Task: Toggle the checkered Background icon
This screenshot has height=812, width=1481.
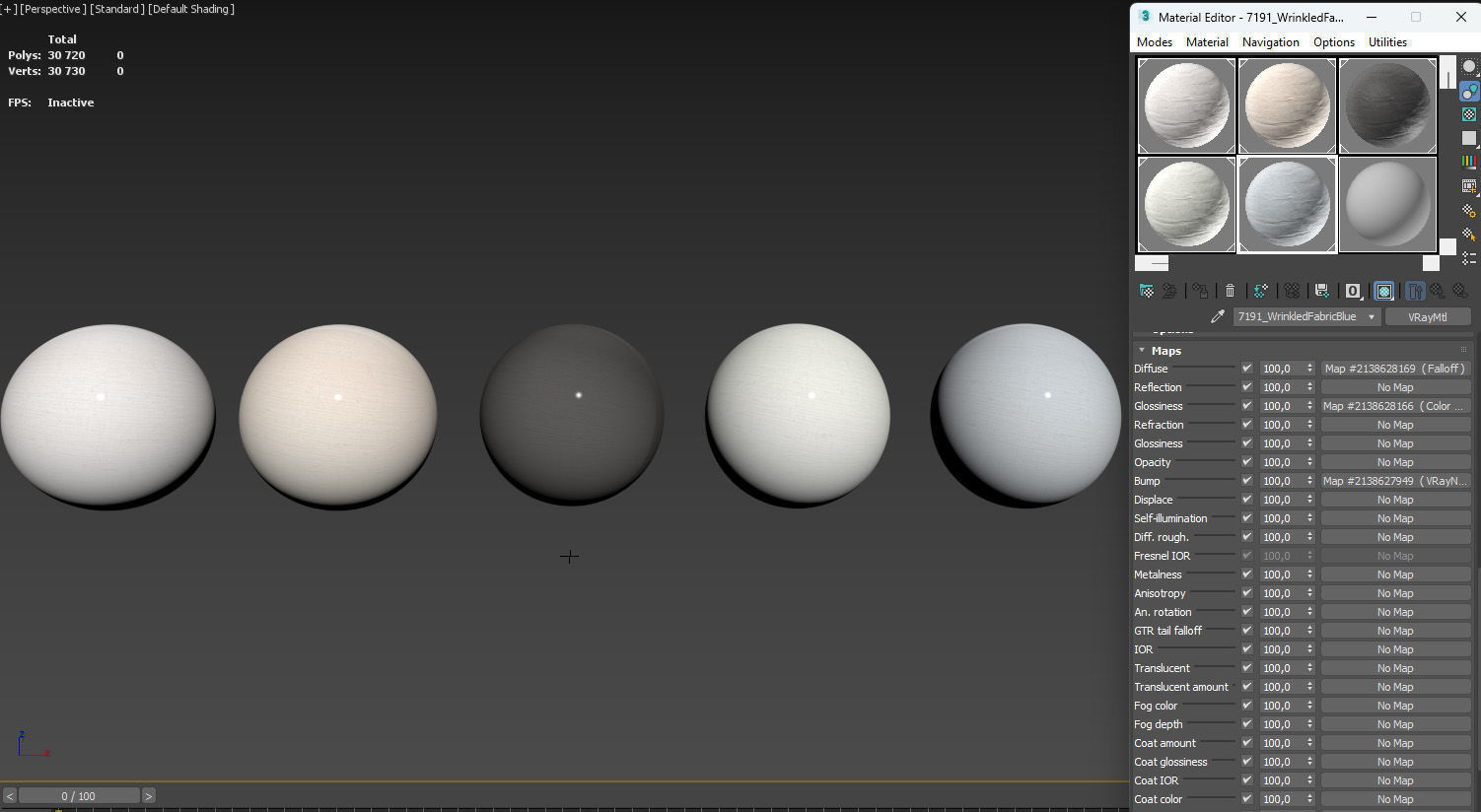Action: point(1469,114)
